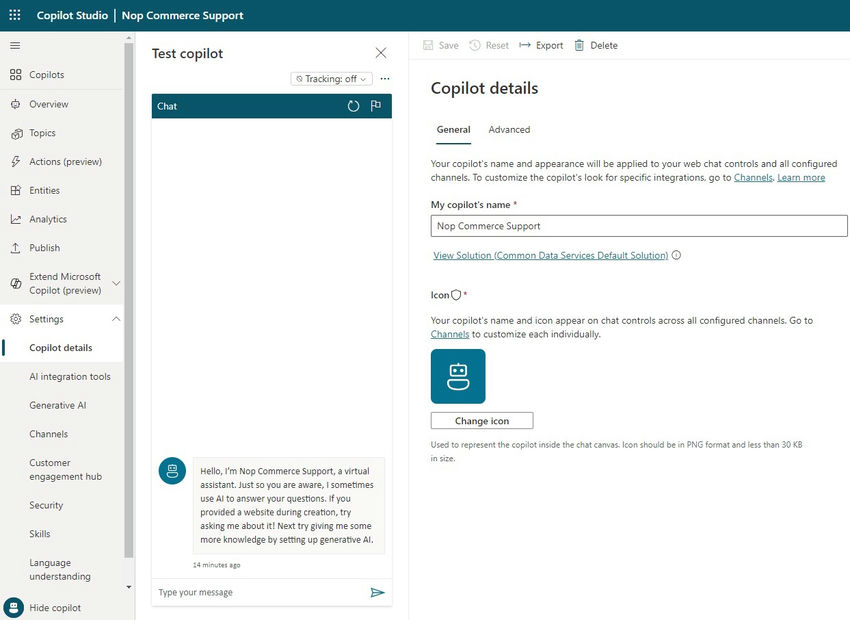
Task: Collapse the Settings section chevron
Action: tap(116, 319)
